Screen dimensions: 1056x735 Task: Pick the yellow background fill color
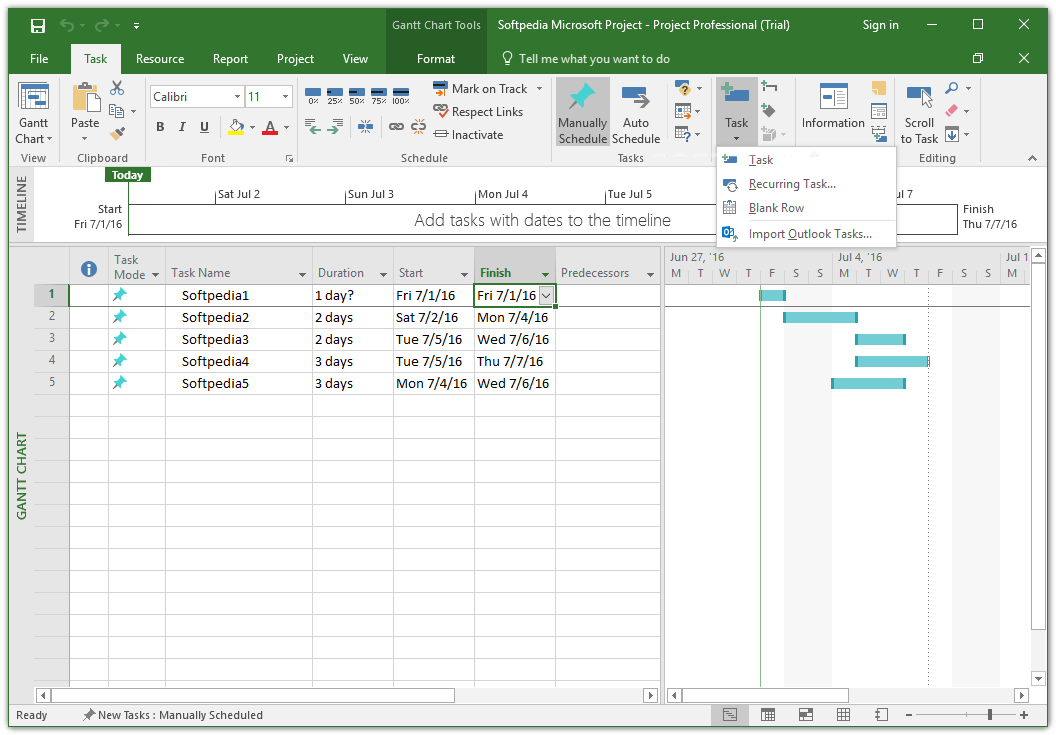236,127
